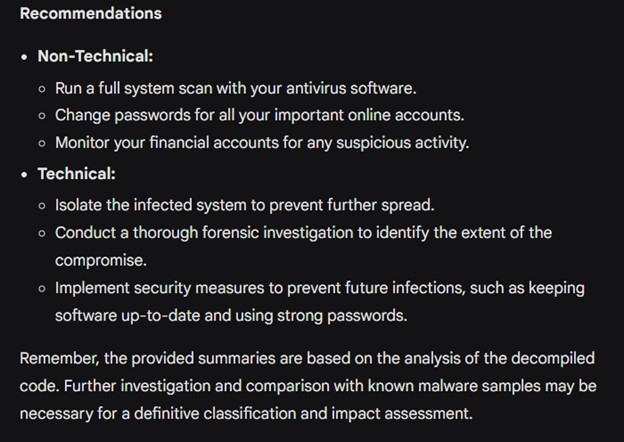Image resolution: width=624 pixels, height=442 pixels.
Task: Click the solid bullet before Non-Technical
Action: [x=25, y=57]
